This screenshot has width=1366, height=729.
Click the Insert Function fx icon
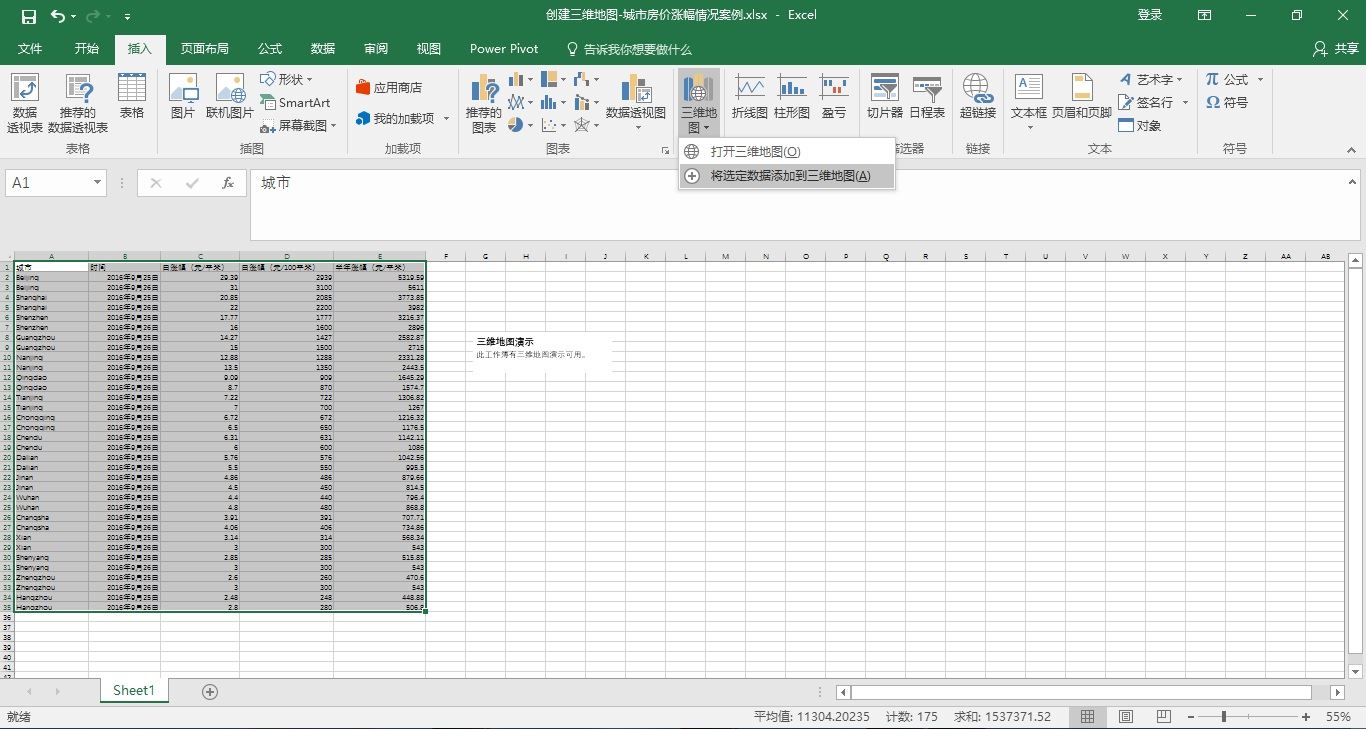(x=228, y=183)
